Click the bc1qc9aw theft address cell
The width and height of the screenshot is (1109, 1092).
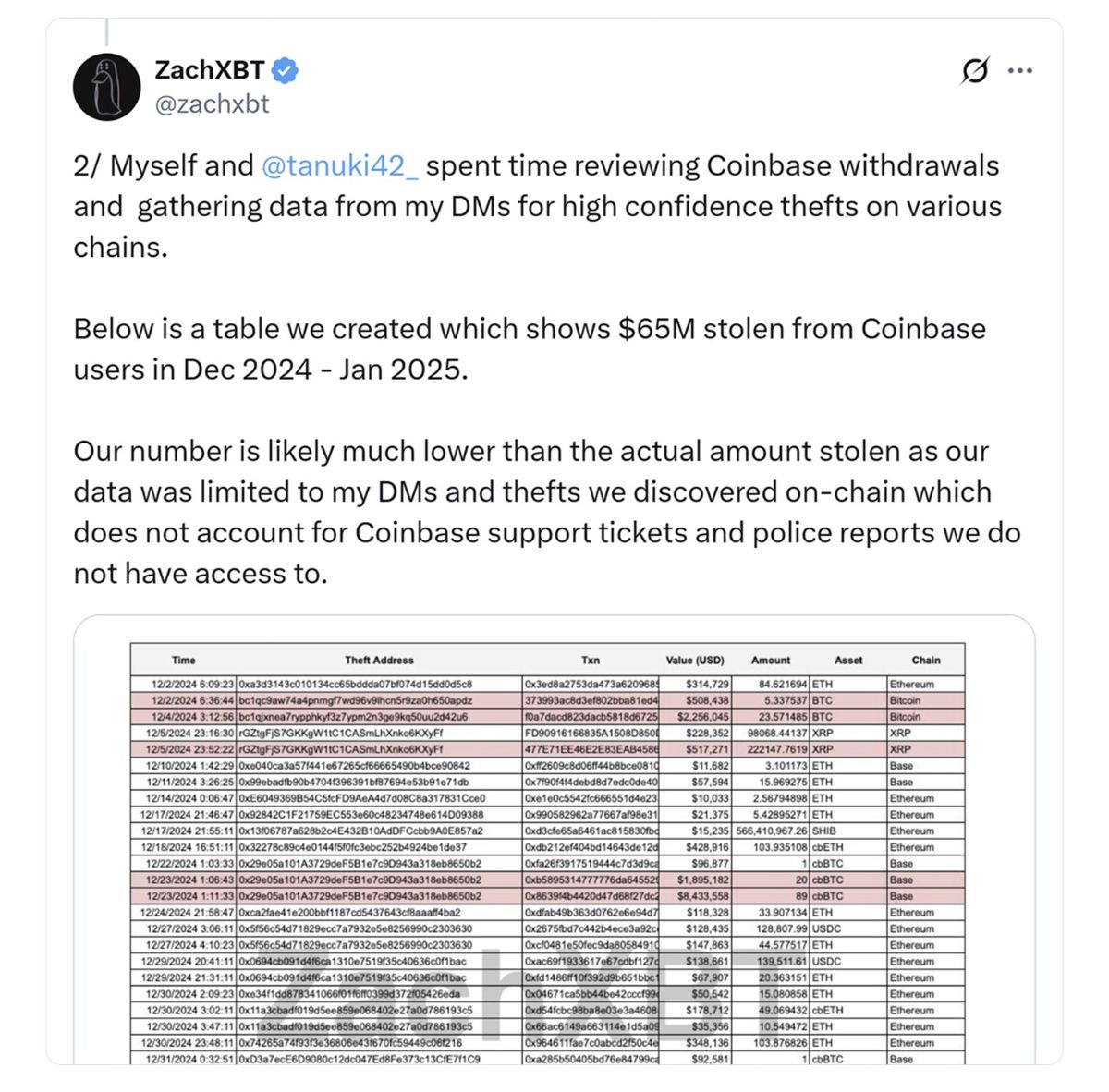click(x=355, y=701)
